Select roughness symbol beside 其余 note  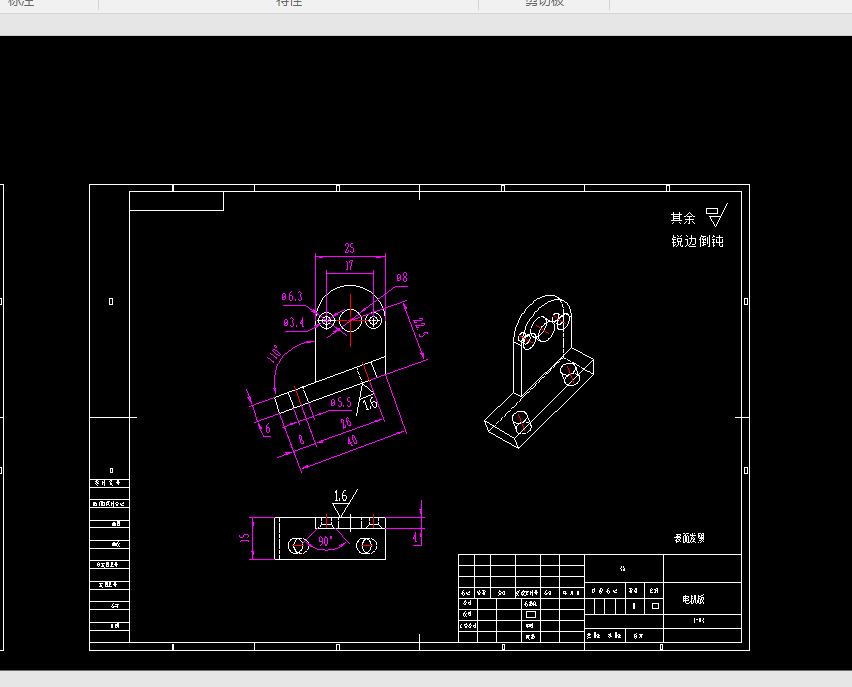[x=717, y=215]
